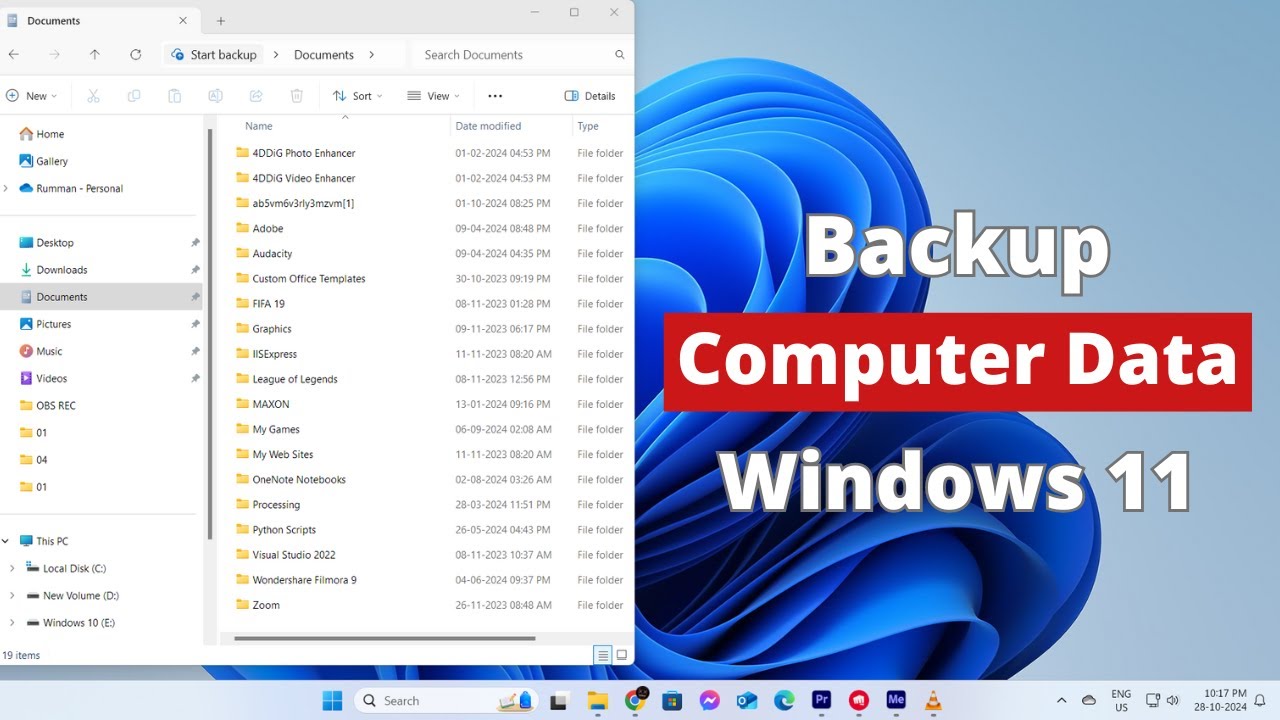
Task: Click the Rename icon in toolbar
Action: click(x=215, y=96)
